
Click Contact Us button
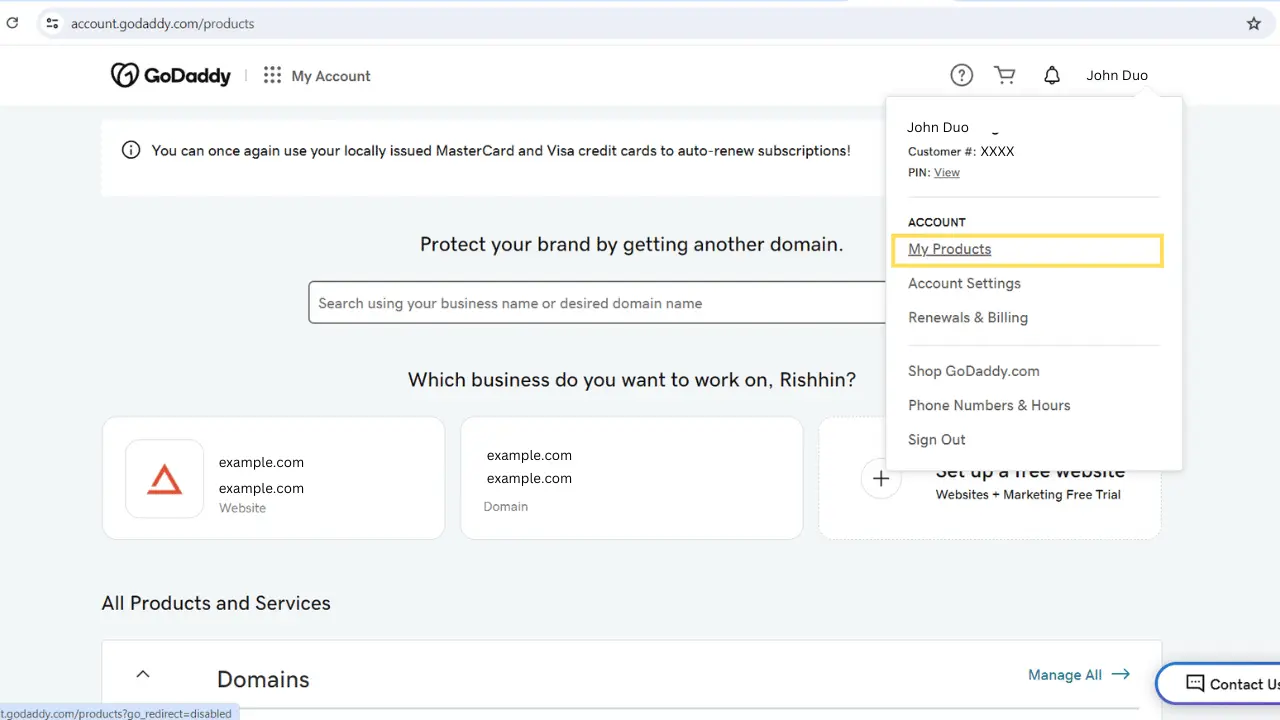1218,684
